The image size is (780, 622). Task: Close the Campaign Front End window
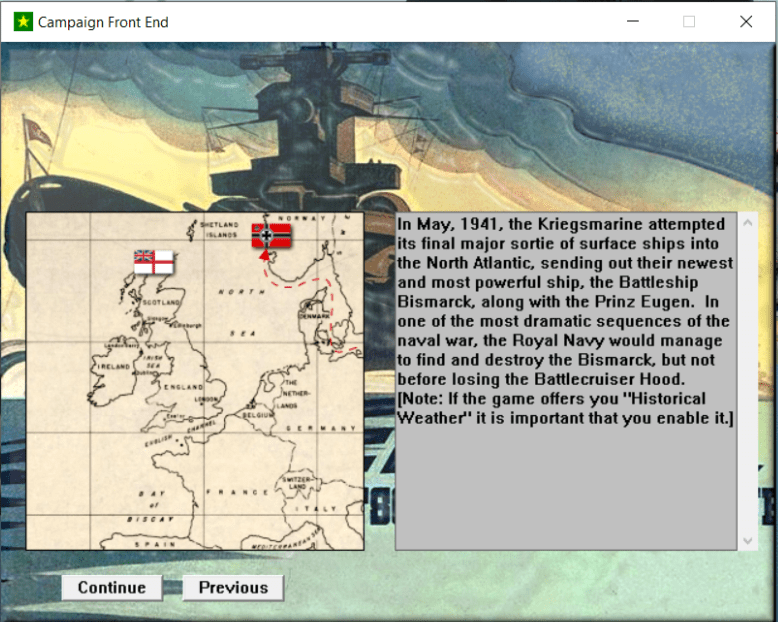(746, 21)
